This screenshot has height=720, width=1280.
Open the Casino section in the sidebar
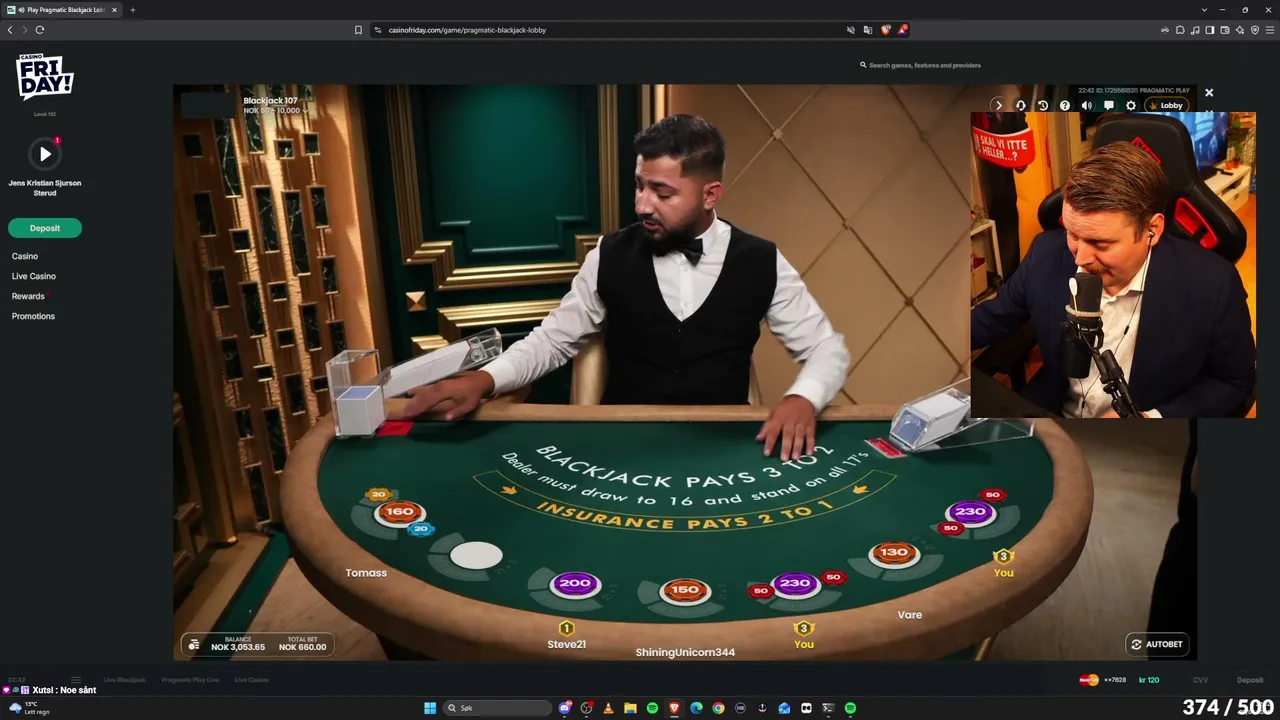(25, 256)
